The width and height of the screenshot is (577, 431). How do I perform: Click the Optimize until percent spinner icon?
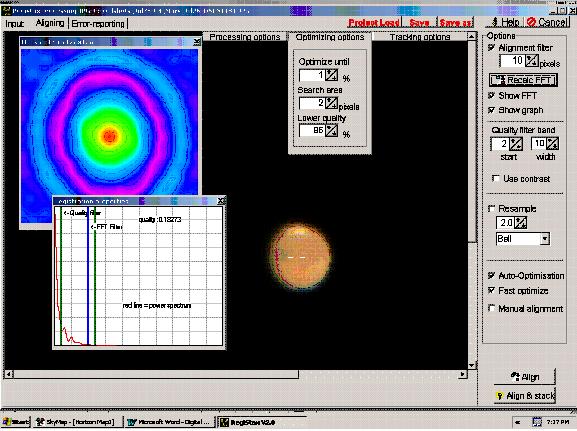pyautogui.click(x=331, y=75)
